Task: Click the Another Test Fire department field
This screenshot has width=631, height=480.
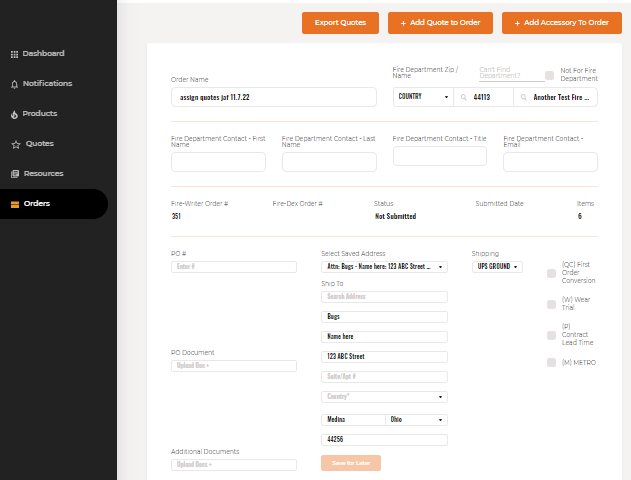Action: 555,97
